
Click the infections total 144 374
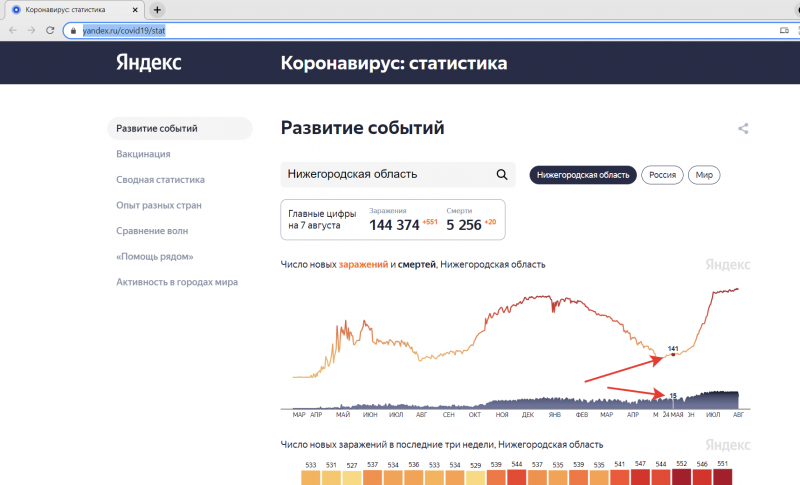(x=394, y=225)
